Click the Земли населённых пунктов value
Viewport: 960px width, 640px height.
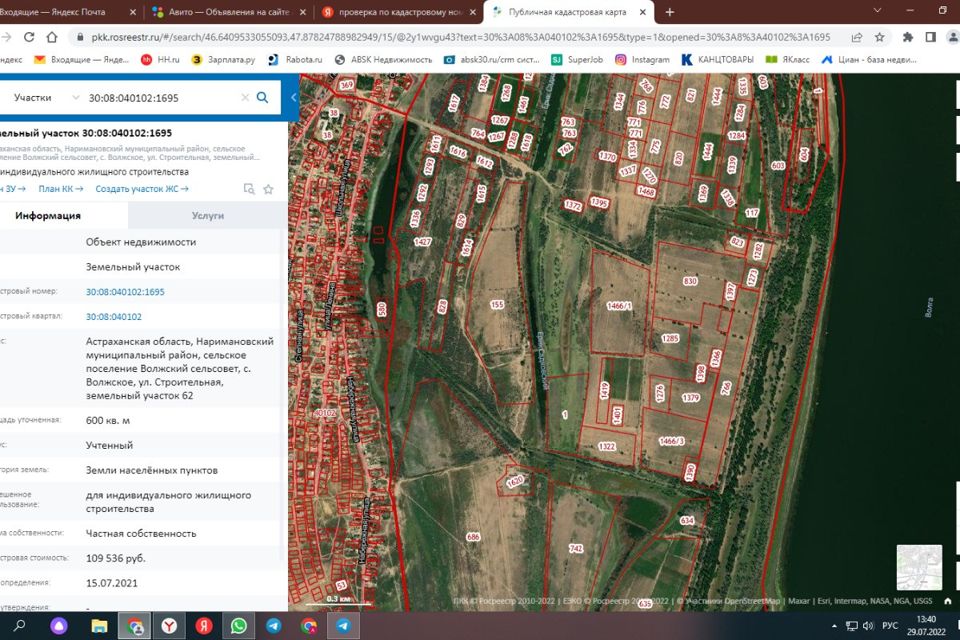pos(152,470)
